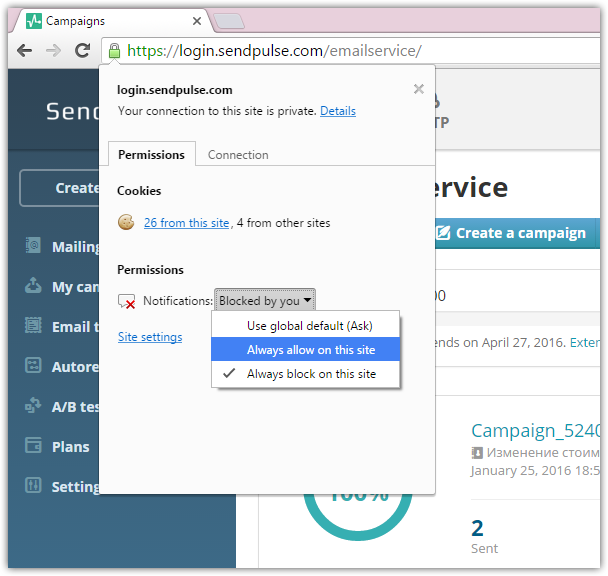Open the '26 from this site' cookies link
Viewport: 608px width, 576px height.
(x=187, y=223)
